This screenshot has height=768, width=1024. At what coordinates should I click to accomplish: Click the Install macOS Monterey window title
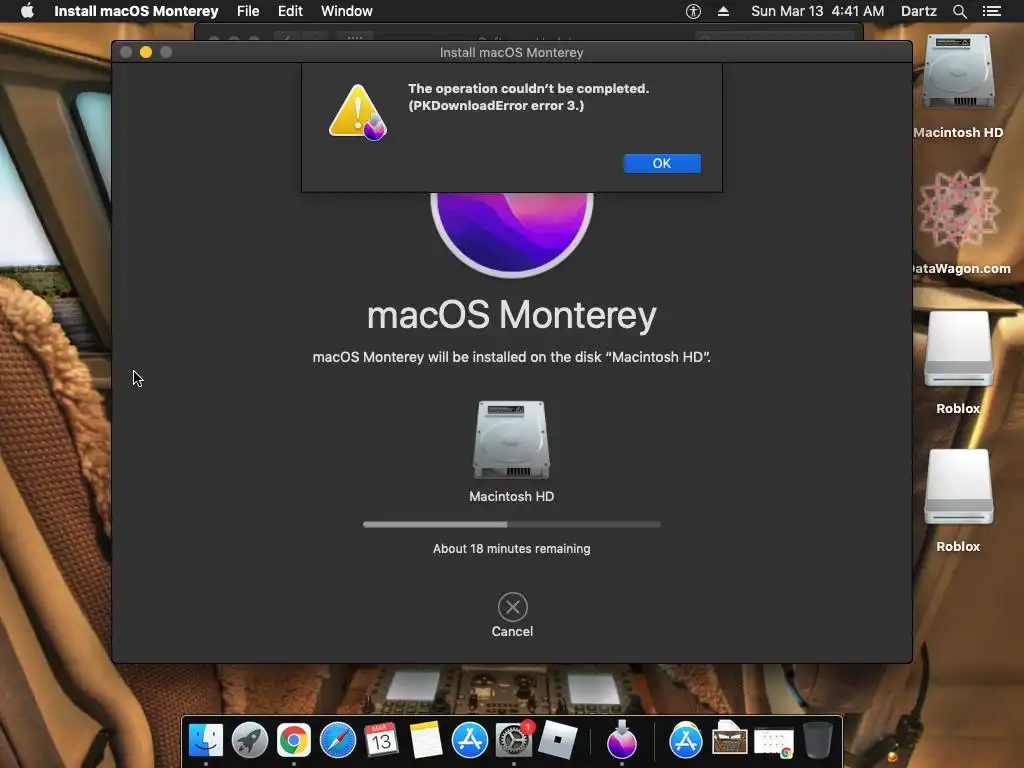511,52
